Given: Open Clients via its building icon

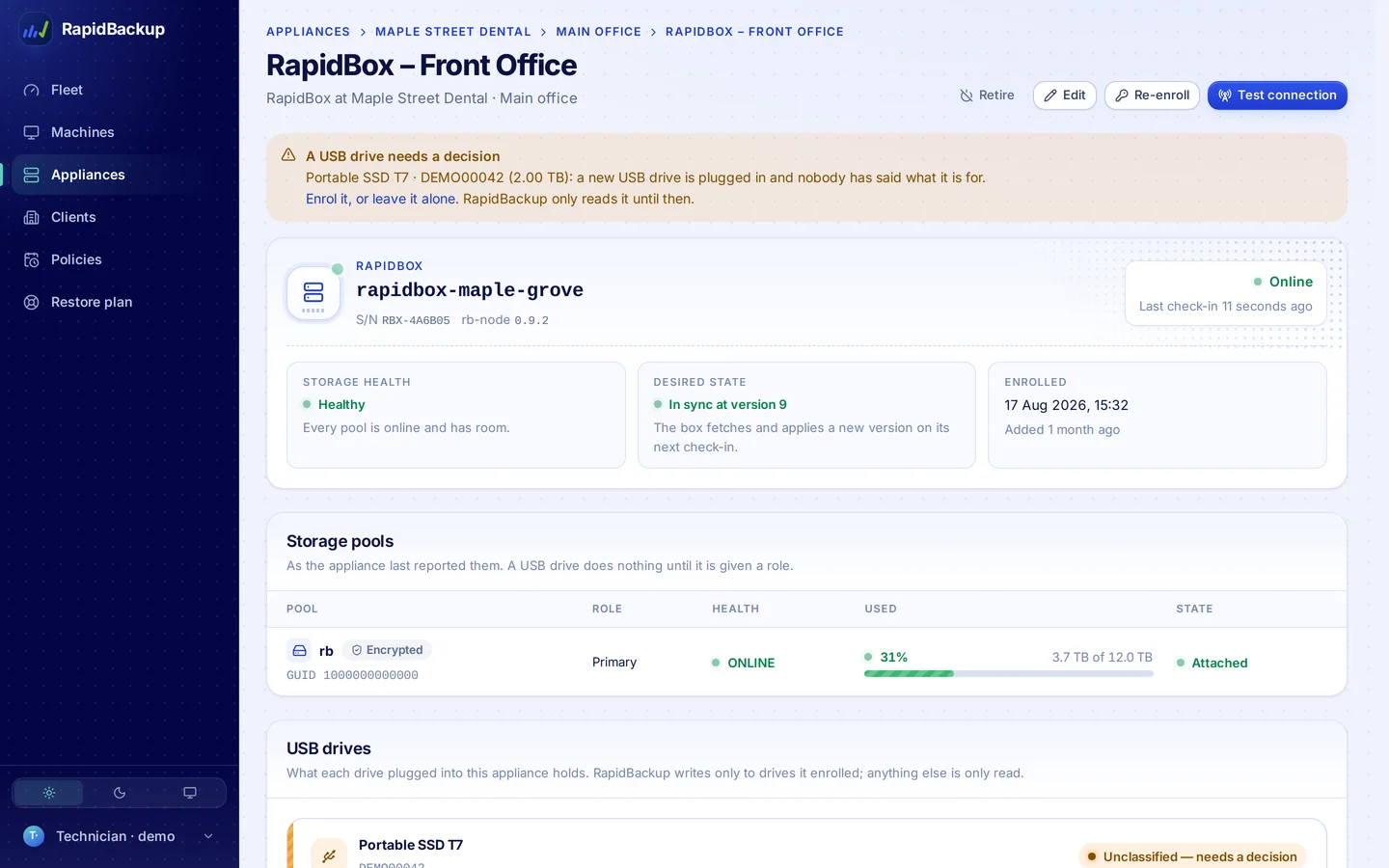Looking at the screenshot, I should (x=32, y=217).
